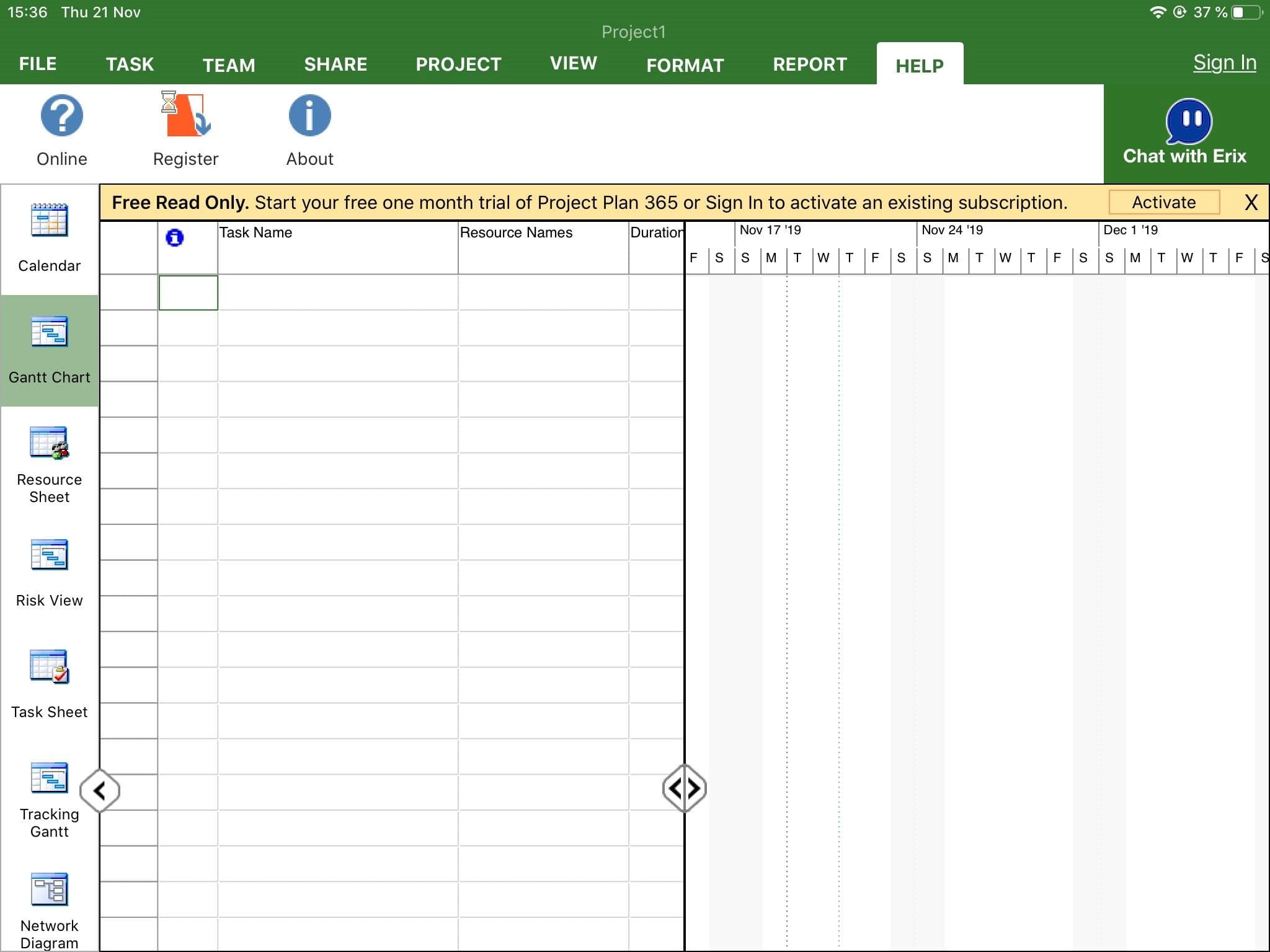The image size is (1270, 952).
Task: Open the About info icon
Action: coord(309,116)
